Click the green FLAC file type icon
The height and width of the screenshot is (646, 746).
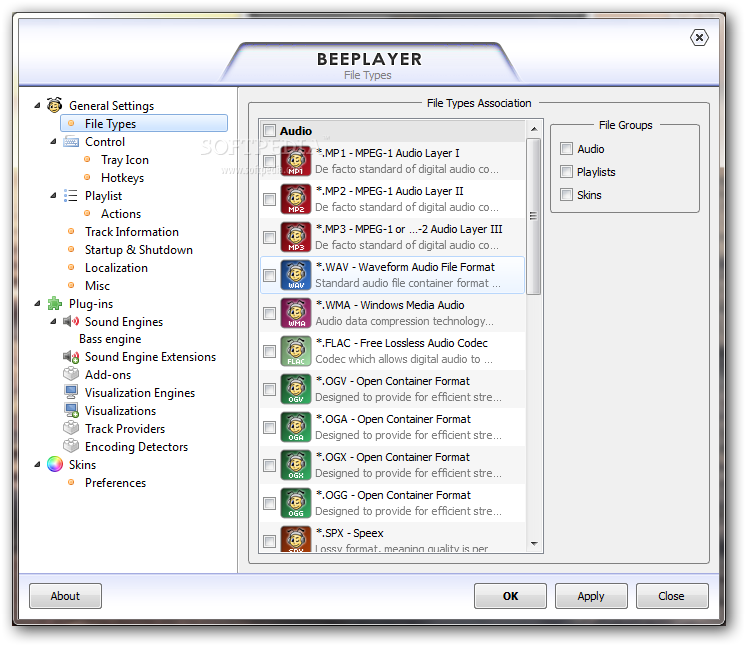[x=296, y=351]
